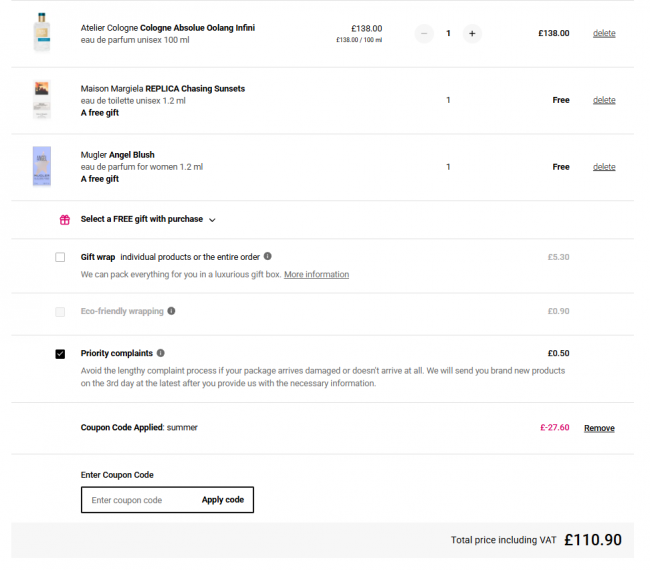Remove the applied summer coupon
The width and height of the screenshot is (650, 570).
[x=599, y=428]
